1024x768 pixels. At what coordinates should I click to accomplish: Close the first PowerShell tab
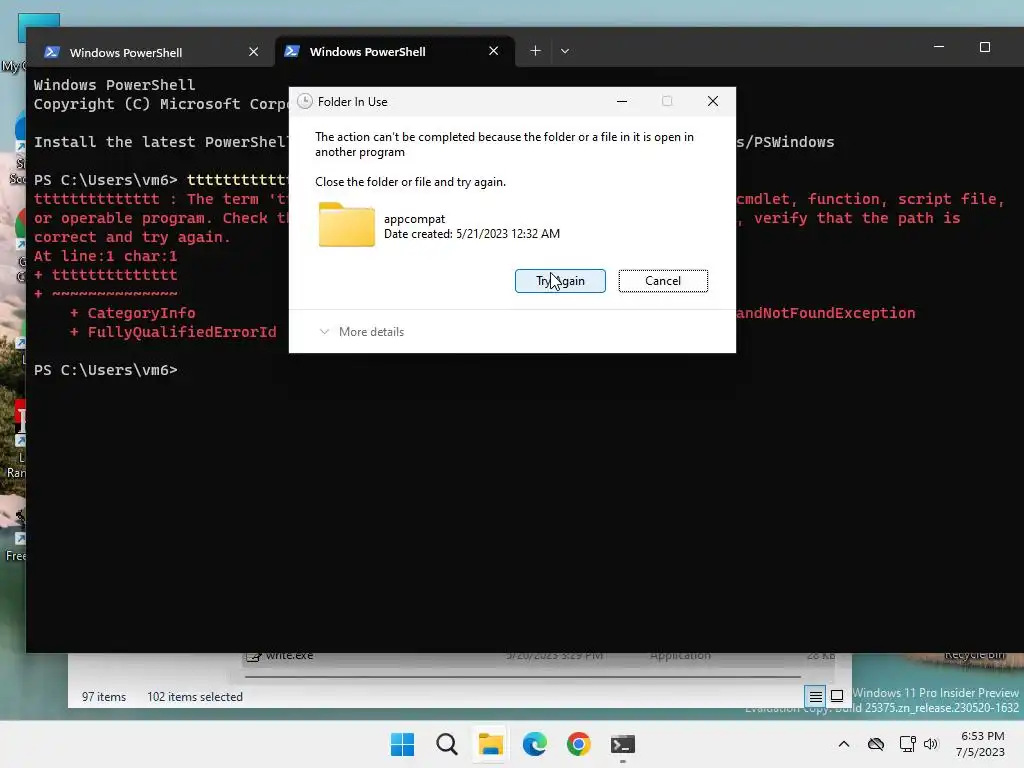[253, 52]
